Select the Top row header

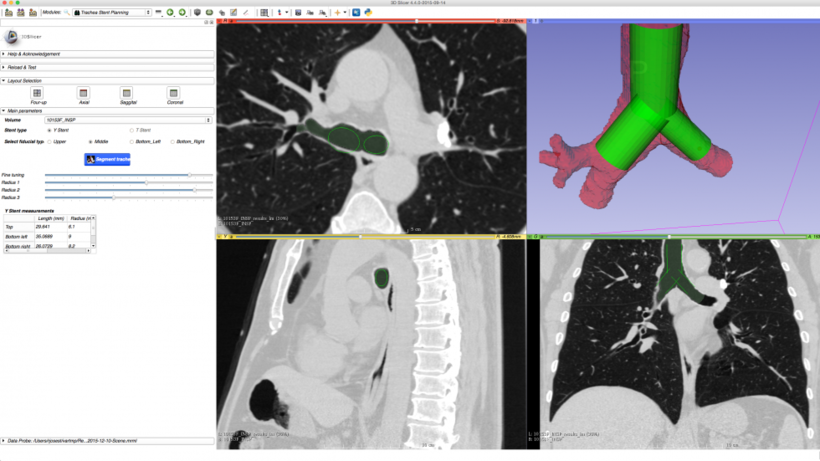19,227
